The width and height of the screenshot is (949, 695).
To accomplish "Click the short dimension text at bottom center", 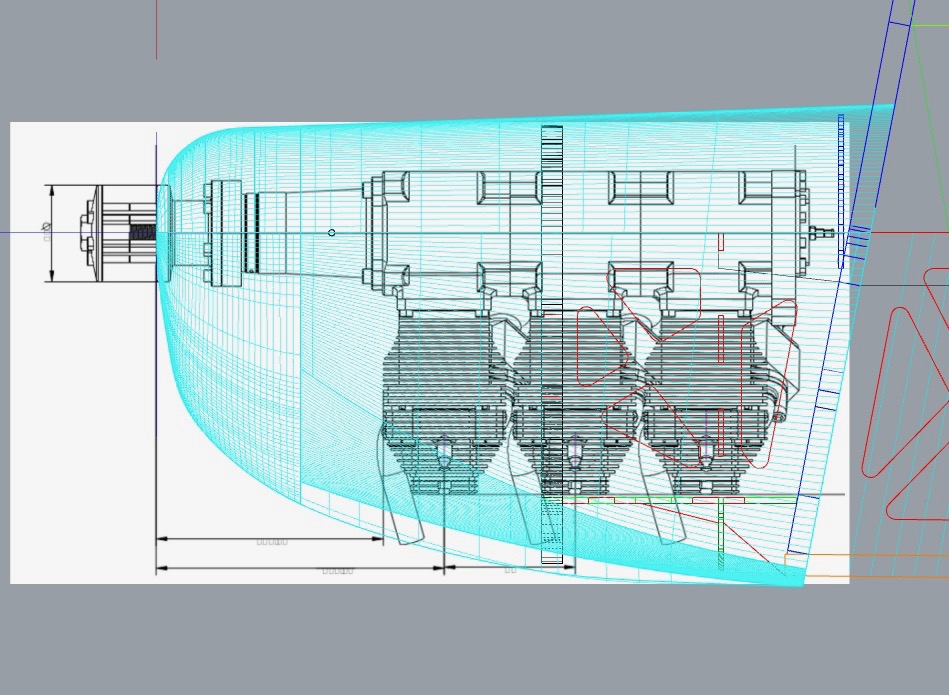I will point(509,570).
